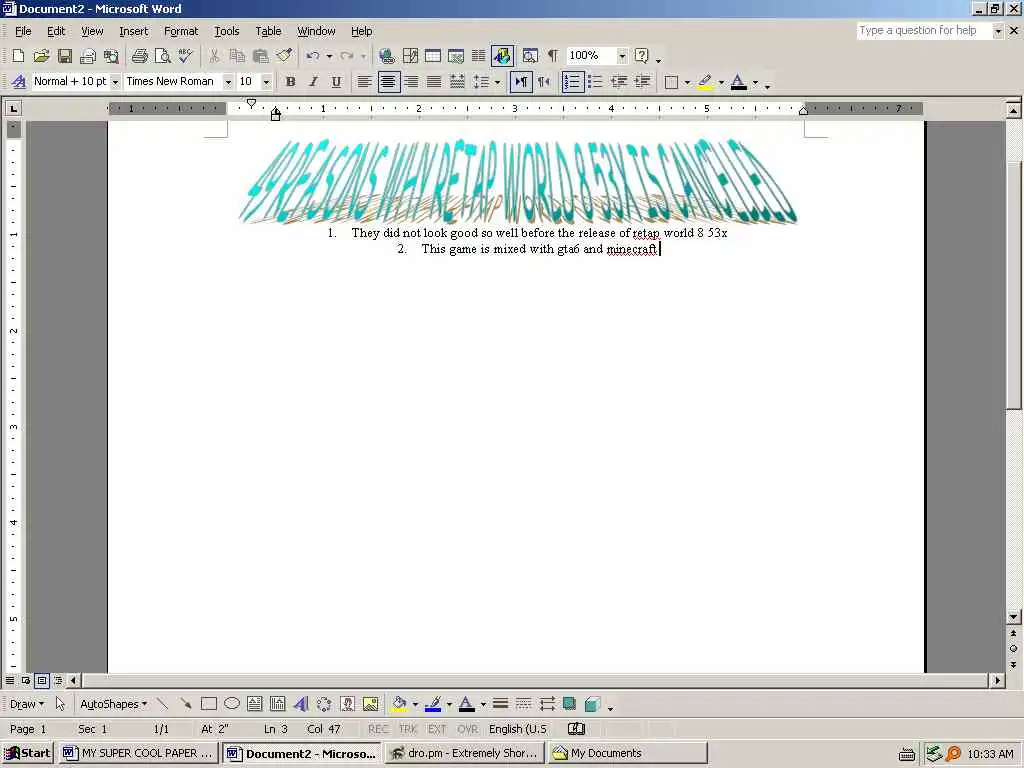The width and height of the screenshot is (1024, 768).
Task: Toggle italic formatting
Action: [313, 82]
